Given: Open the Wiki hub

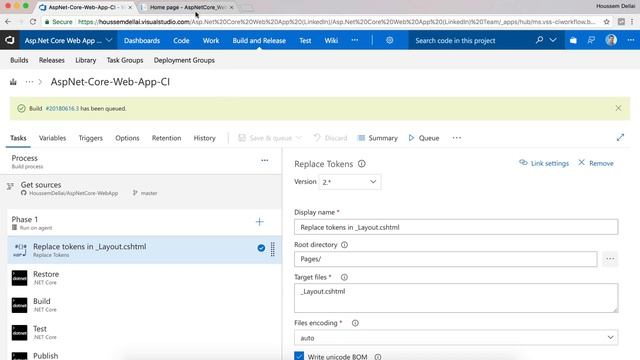Looking at the screenshot, I should coord(331,40).
